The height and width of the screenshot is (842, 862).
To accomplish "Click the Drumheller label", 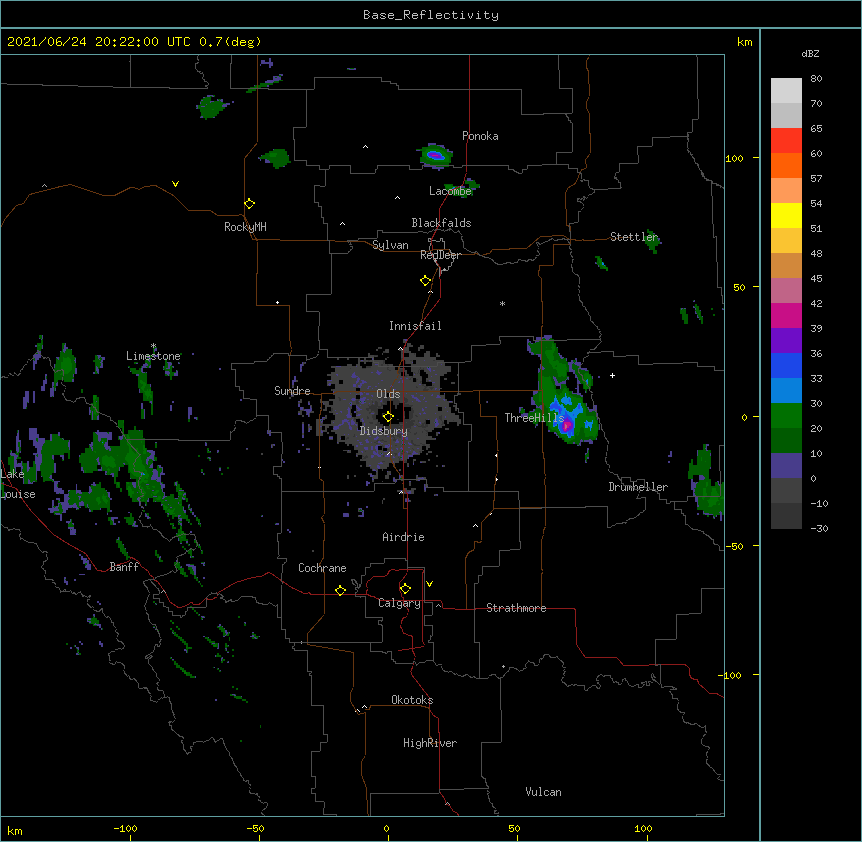I will tap(638, 487).
